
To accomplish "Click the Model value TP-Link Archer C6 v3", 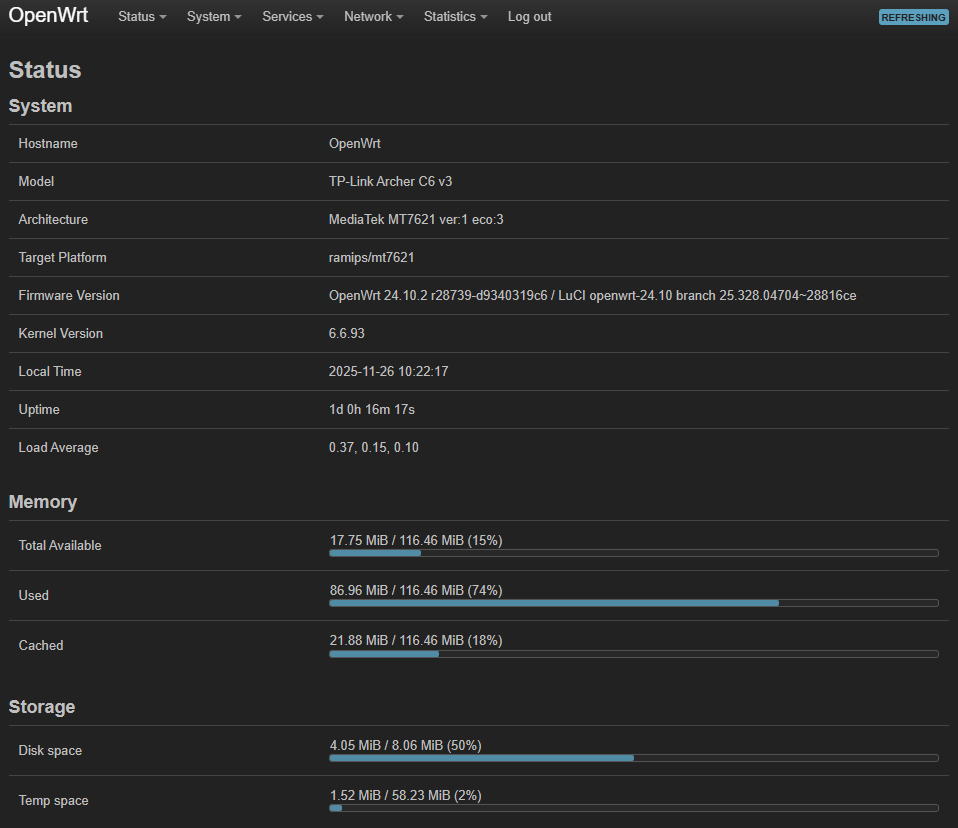I will 390,181.
